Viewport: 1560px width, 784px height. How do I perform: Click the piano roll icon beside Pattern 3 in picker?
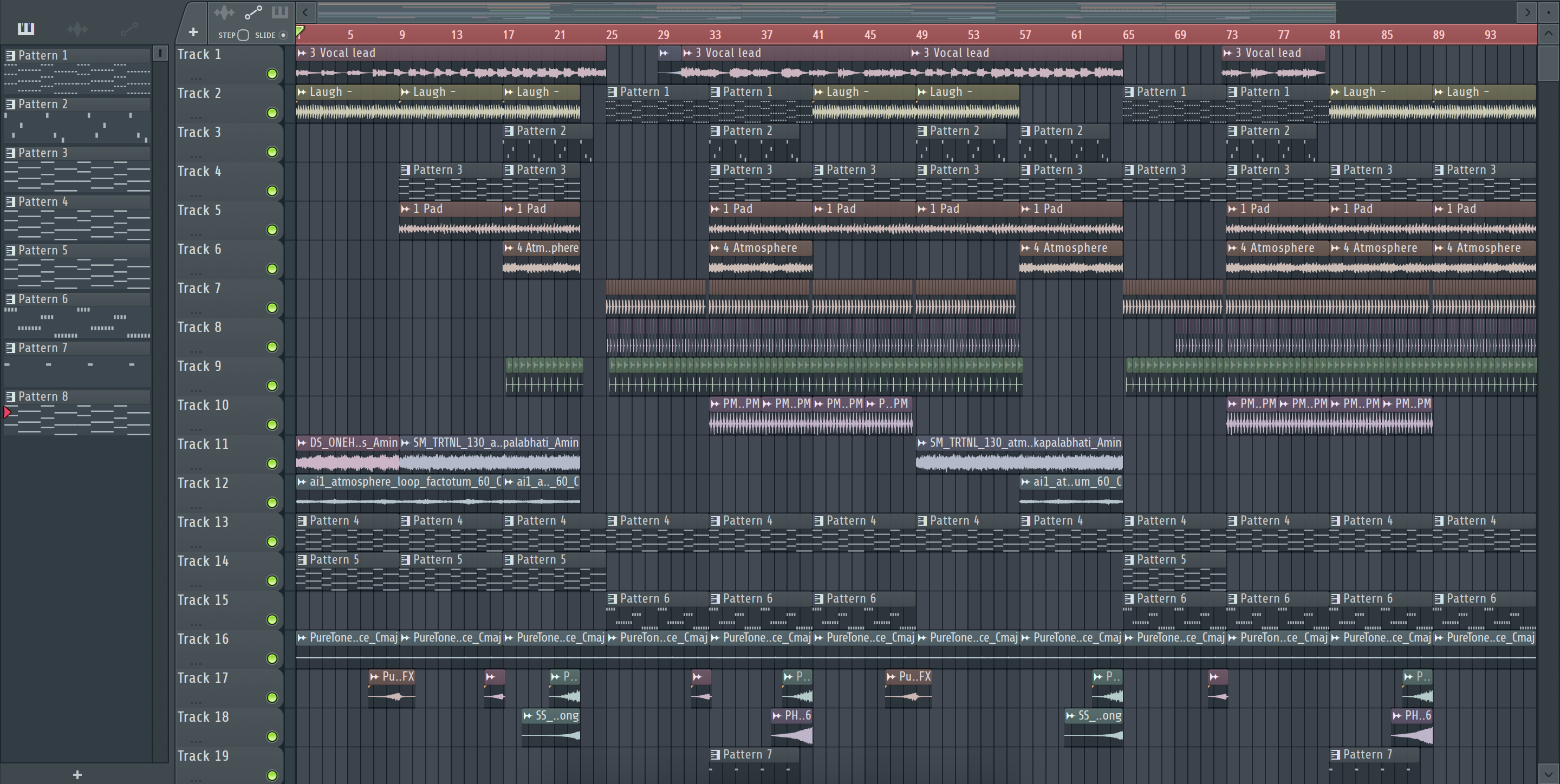click(10, 153)
